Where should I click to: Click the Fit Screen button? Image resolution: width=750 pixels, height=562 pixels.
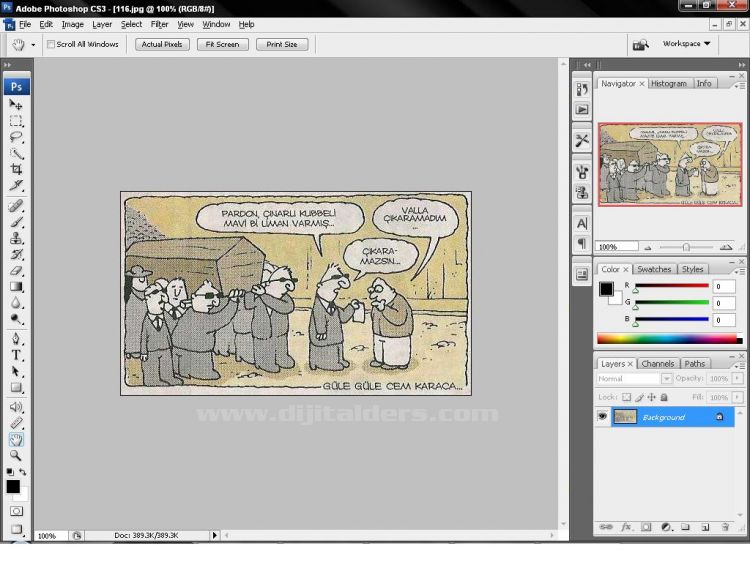pyautogui.click(x=222, y=44)
